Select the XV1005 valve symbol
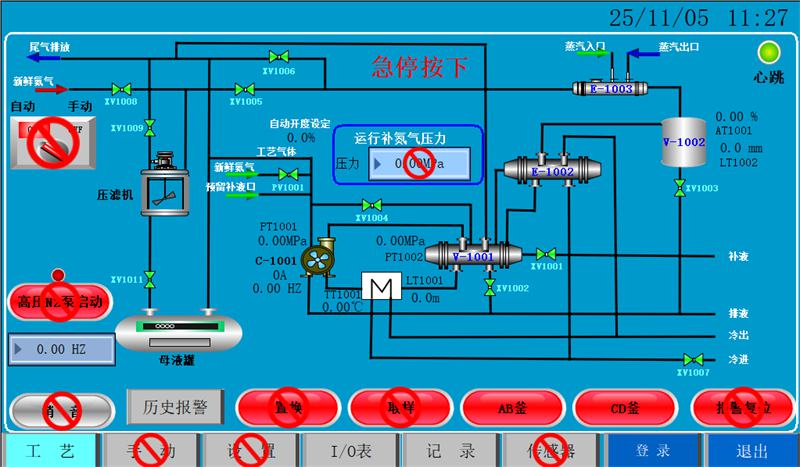Viewport: 800px width, 467px height. pyautogui.click(x=243, y=89)
